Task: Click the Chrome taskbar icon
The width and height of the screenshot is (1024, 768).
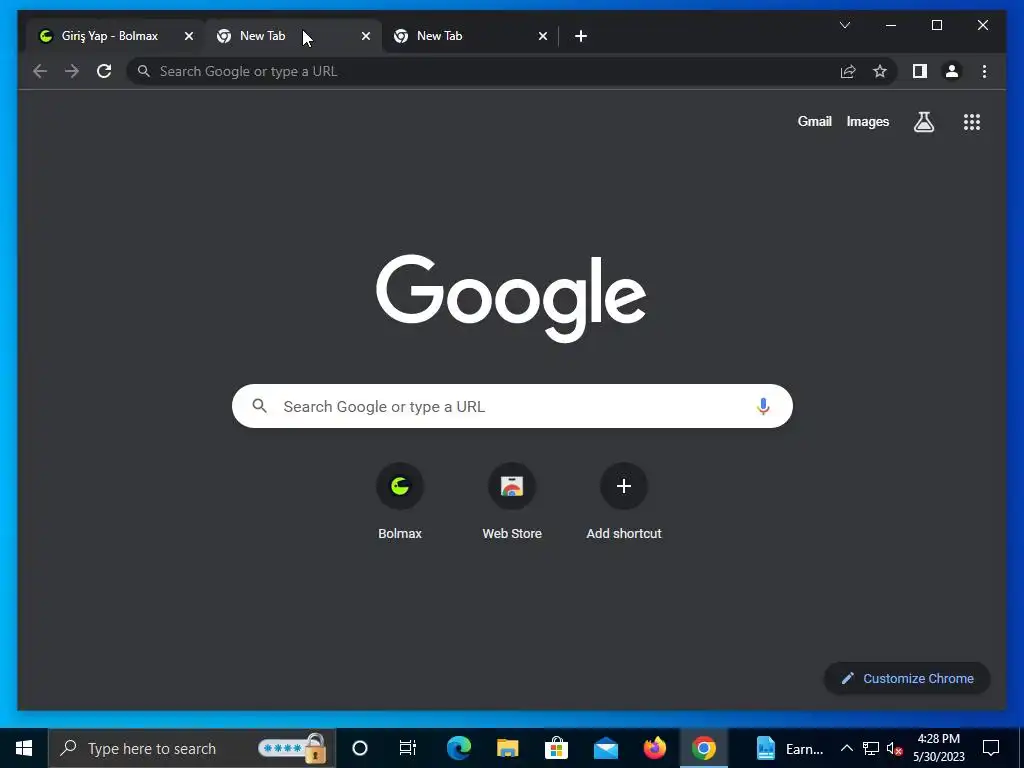Action: 703,748
